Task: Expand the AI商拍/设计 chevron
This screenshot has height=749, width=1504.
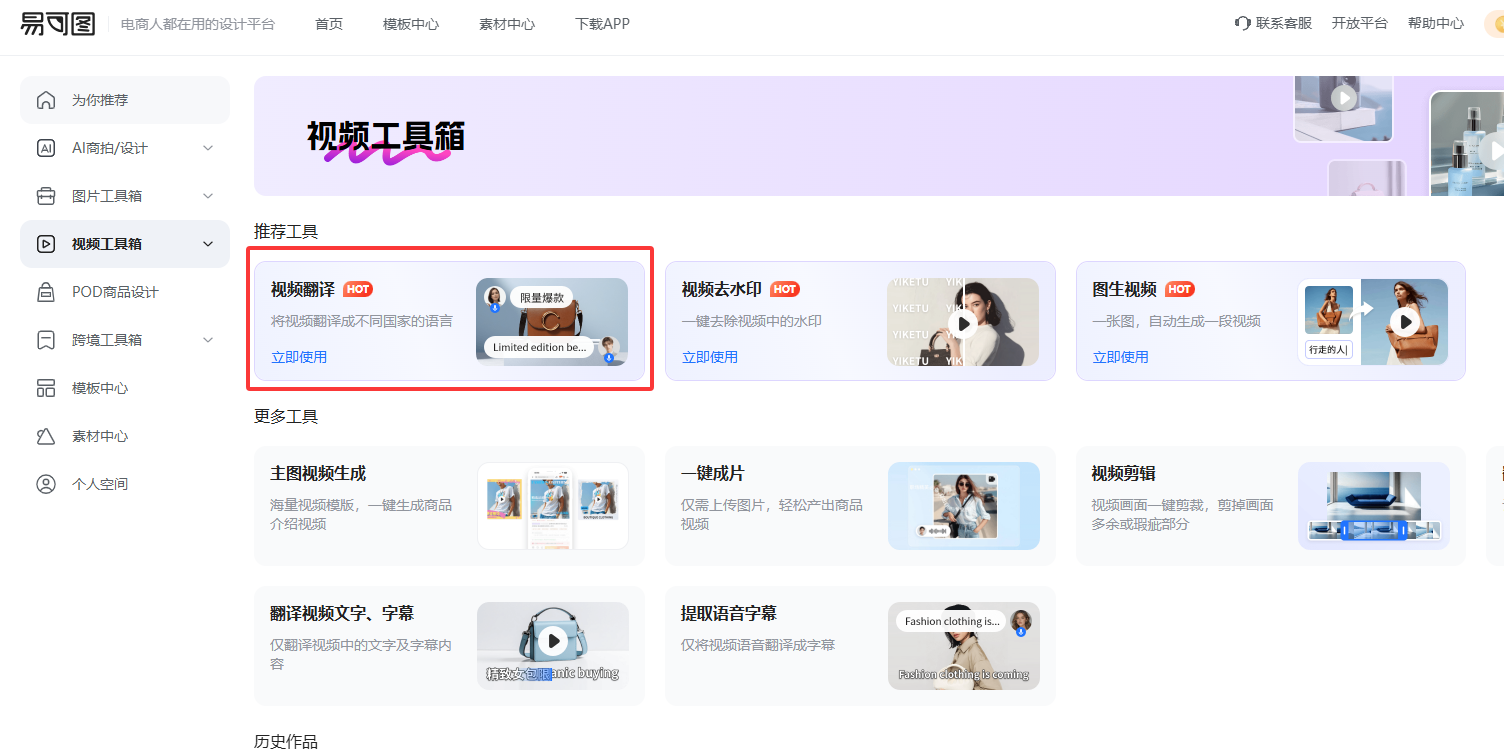Action: coord(208,148)
